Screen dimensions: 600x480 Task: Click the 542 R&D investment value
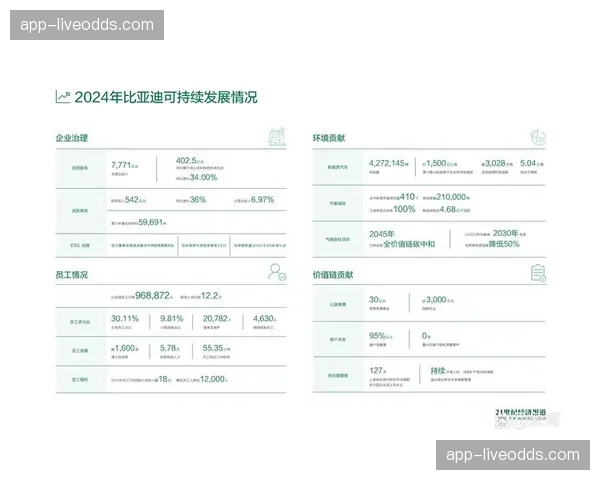[x=132, y=199]
